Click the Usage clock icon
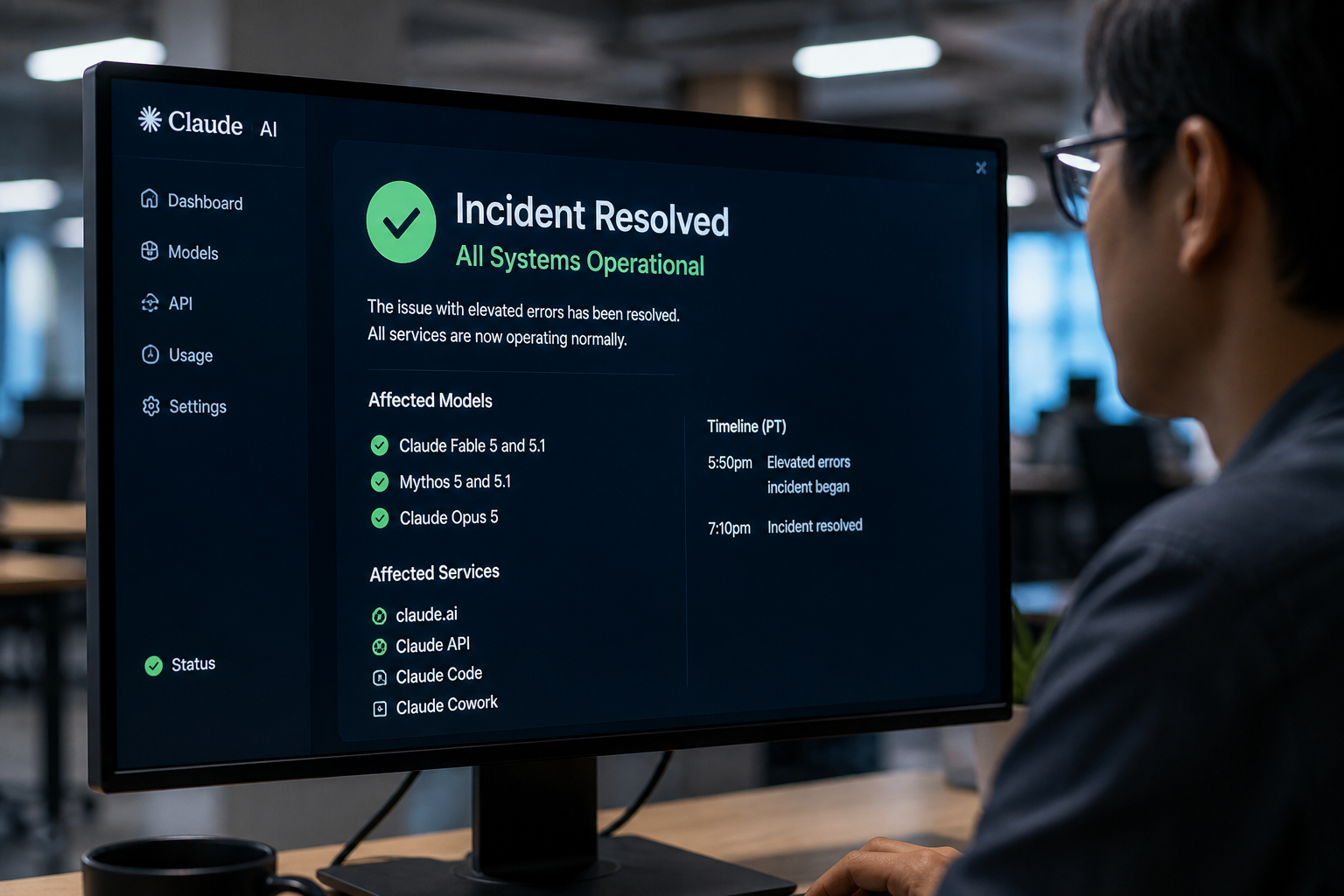This screenshot has width=1344, height=896. point(150,354)
